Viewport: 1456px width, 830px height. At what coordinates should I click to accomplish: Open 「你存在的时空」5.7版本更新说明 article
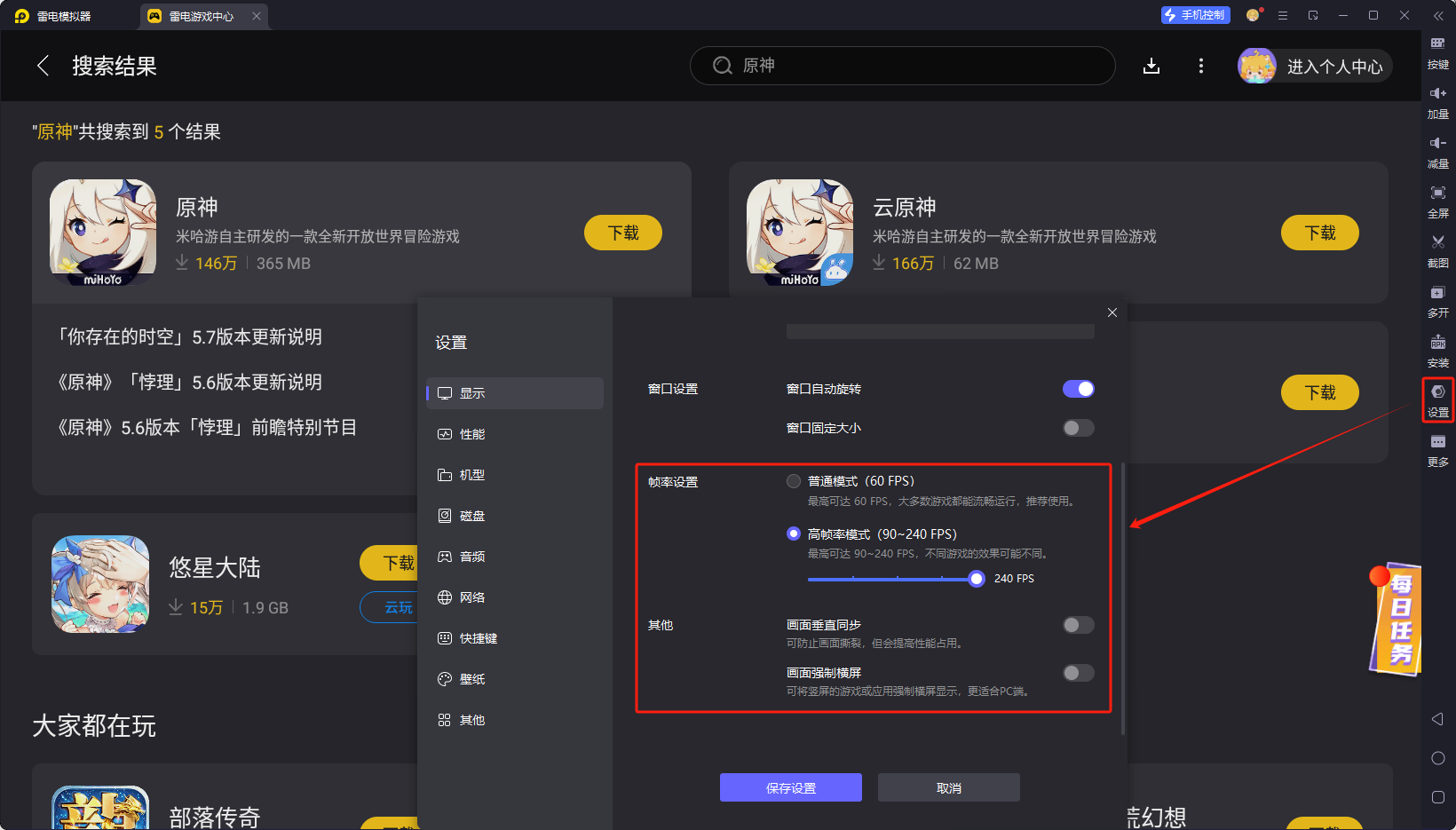pyautogui.click(x=188, y=336)
